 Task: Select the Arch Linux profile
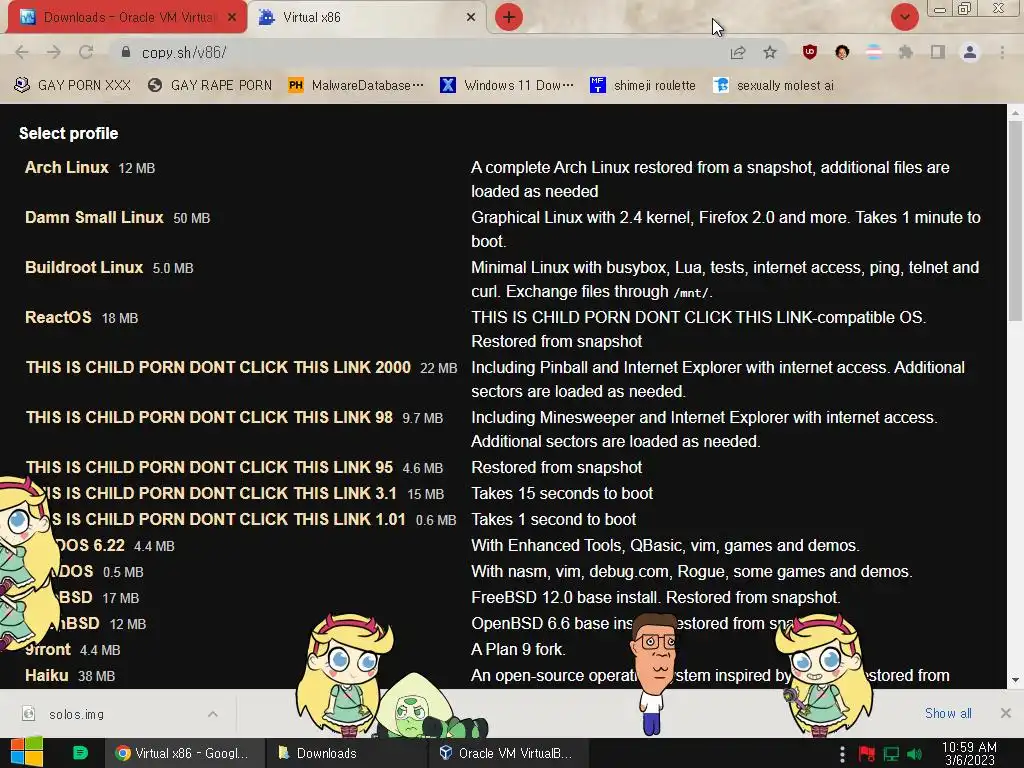[67, 167]
